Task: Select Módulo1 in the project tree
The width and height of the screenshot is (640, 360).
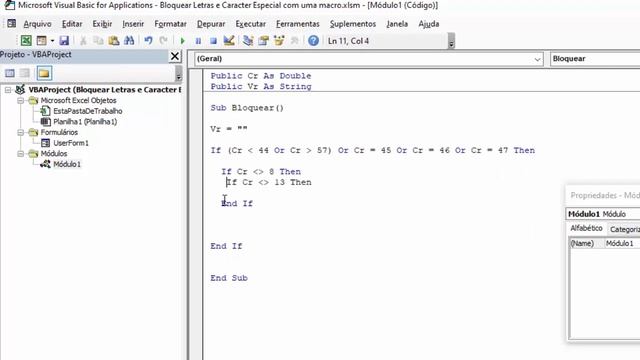Action: tap(67, 164)
